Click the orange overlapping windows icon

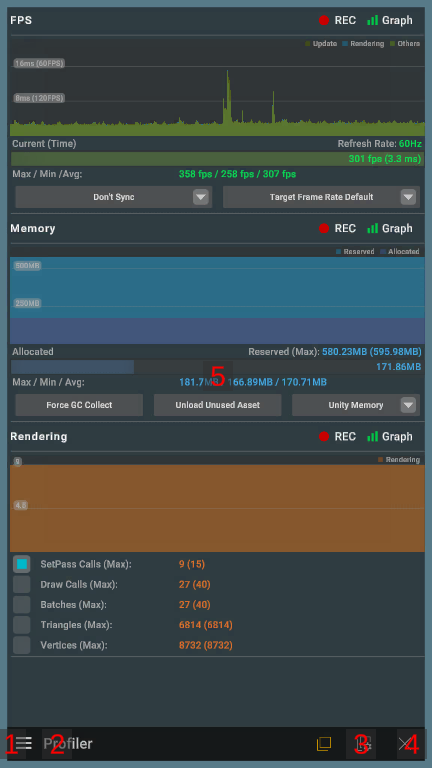pos(324,744)
